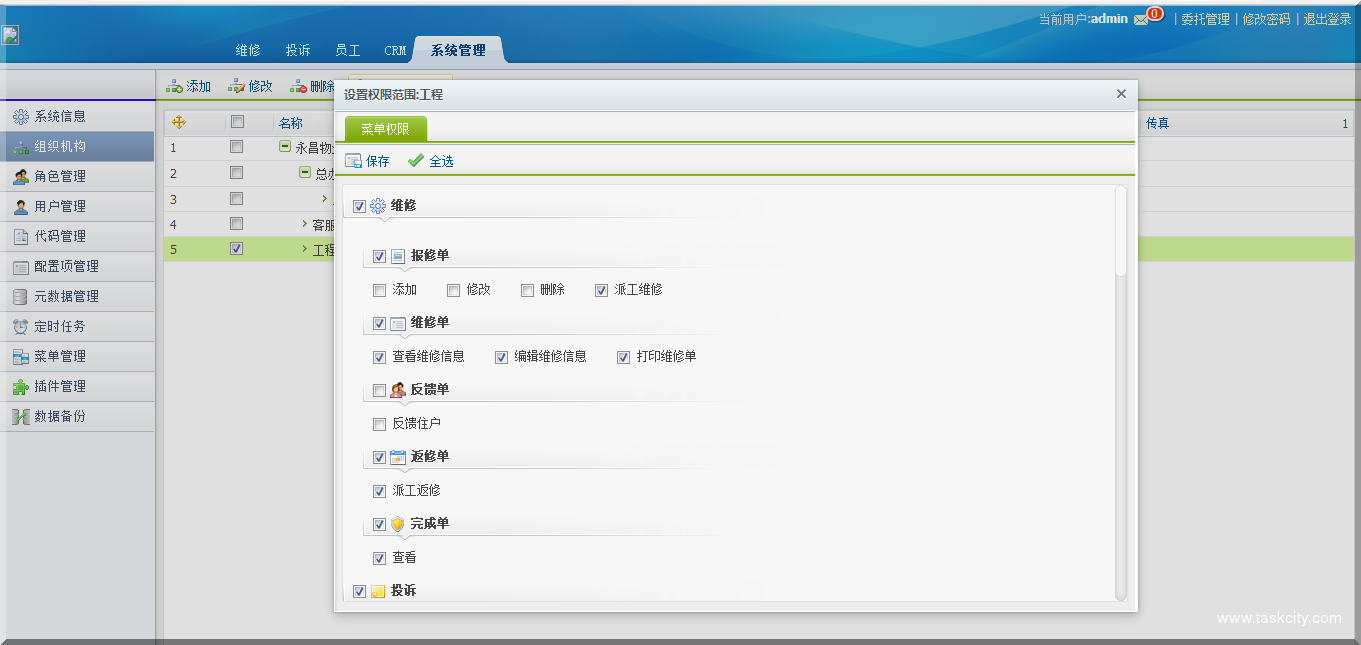Click the 添加 toolbar button in the grid

(x=188, y=86)
